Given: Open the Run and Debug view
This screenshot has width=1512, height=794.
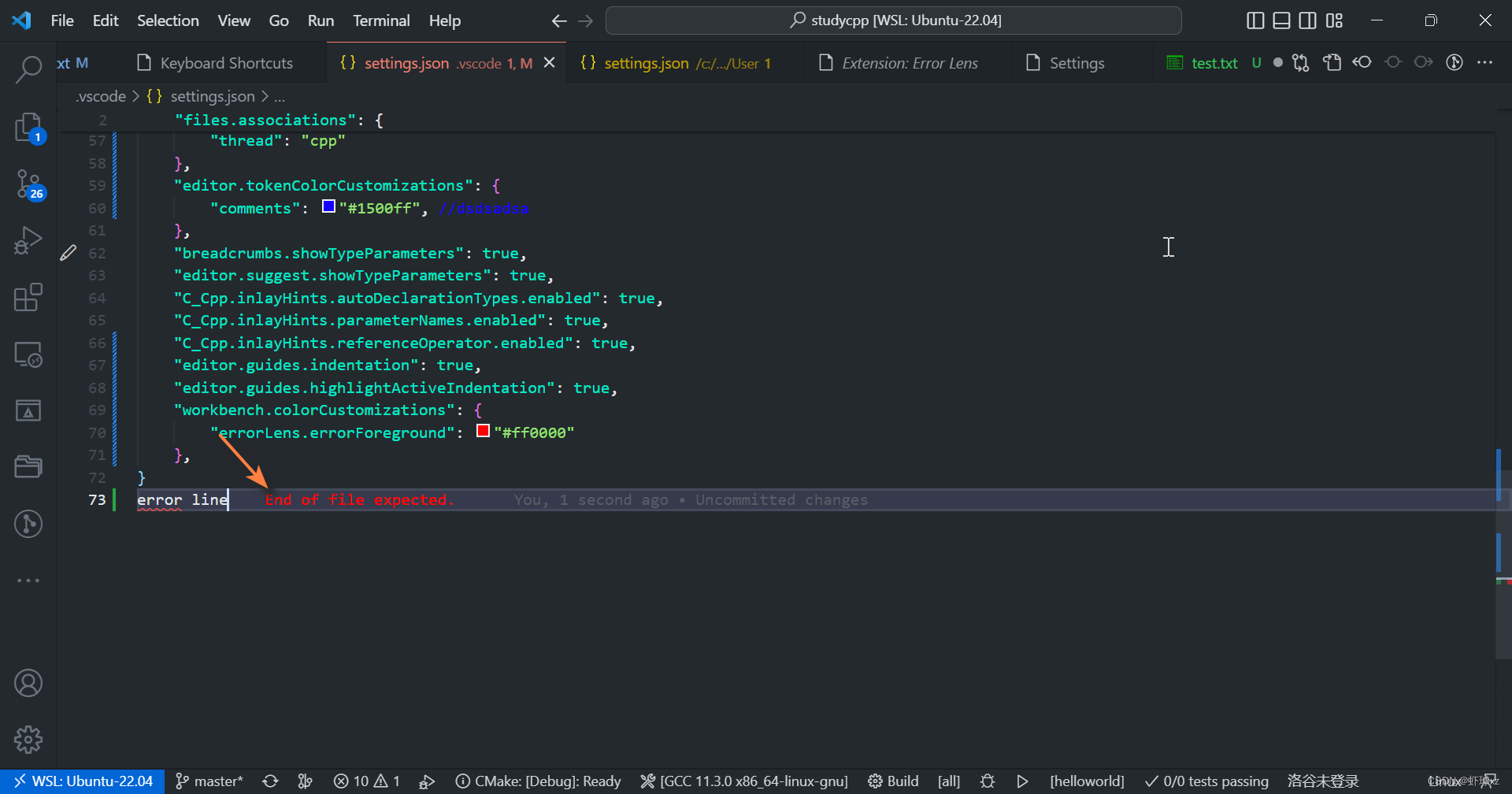Looking at the screenshot, I should click(28, 240).
